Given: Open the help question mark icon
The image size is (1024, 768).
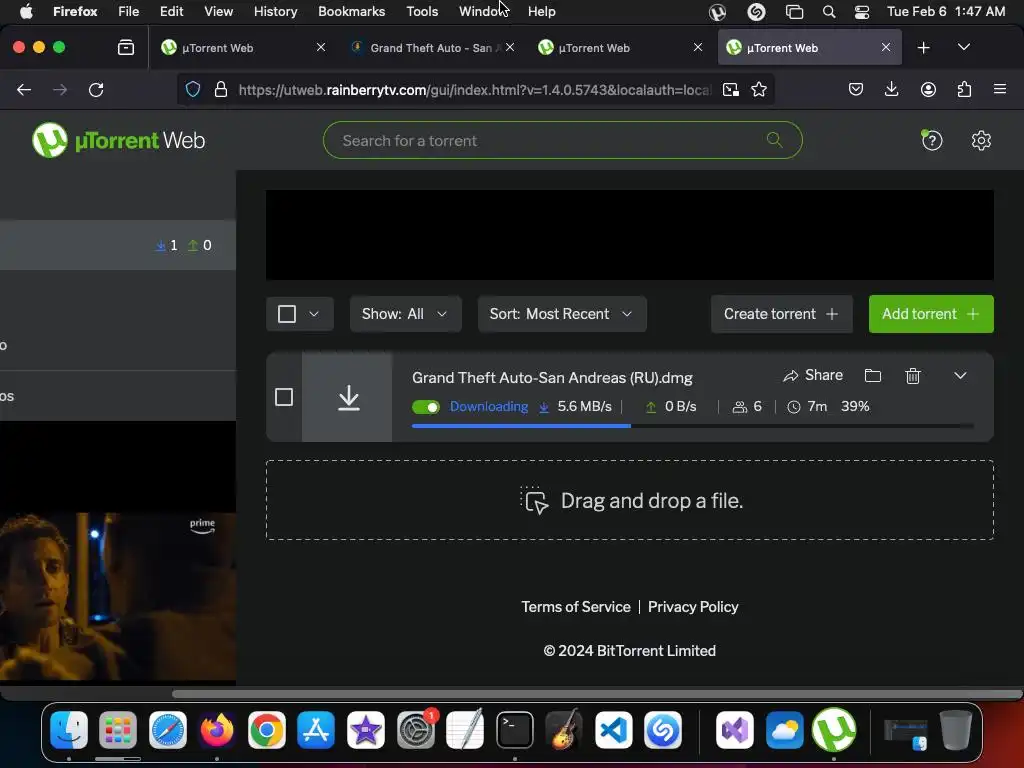Looking at the screenshot, I should point(932,140).
